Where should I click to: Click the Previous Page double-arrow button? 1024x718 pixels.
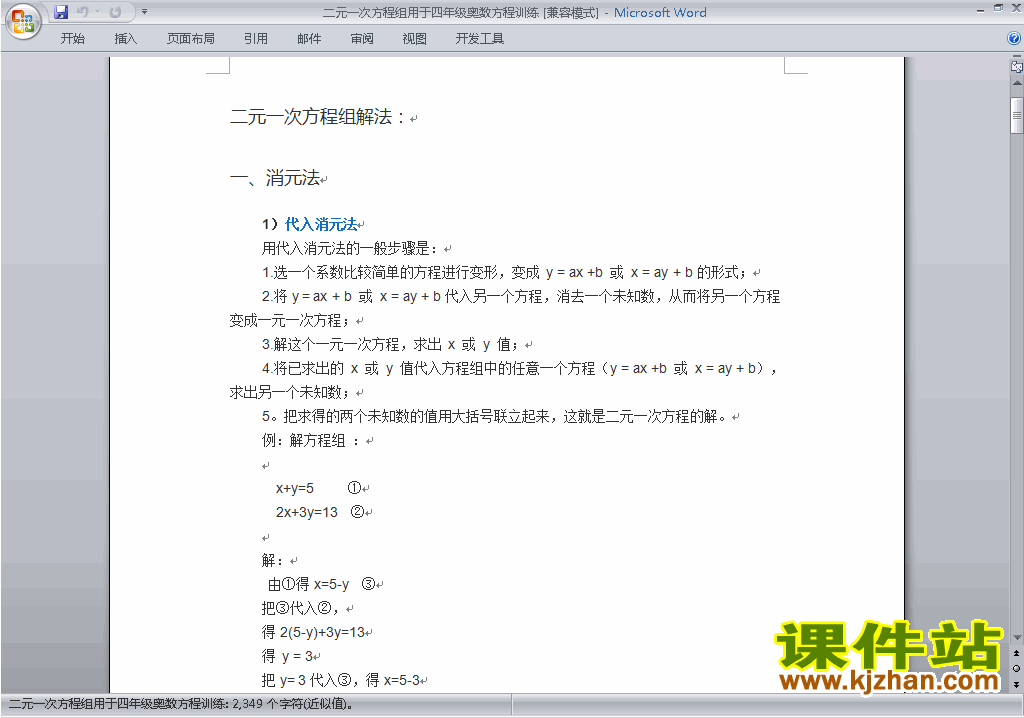1017,653
